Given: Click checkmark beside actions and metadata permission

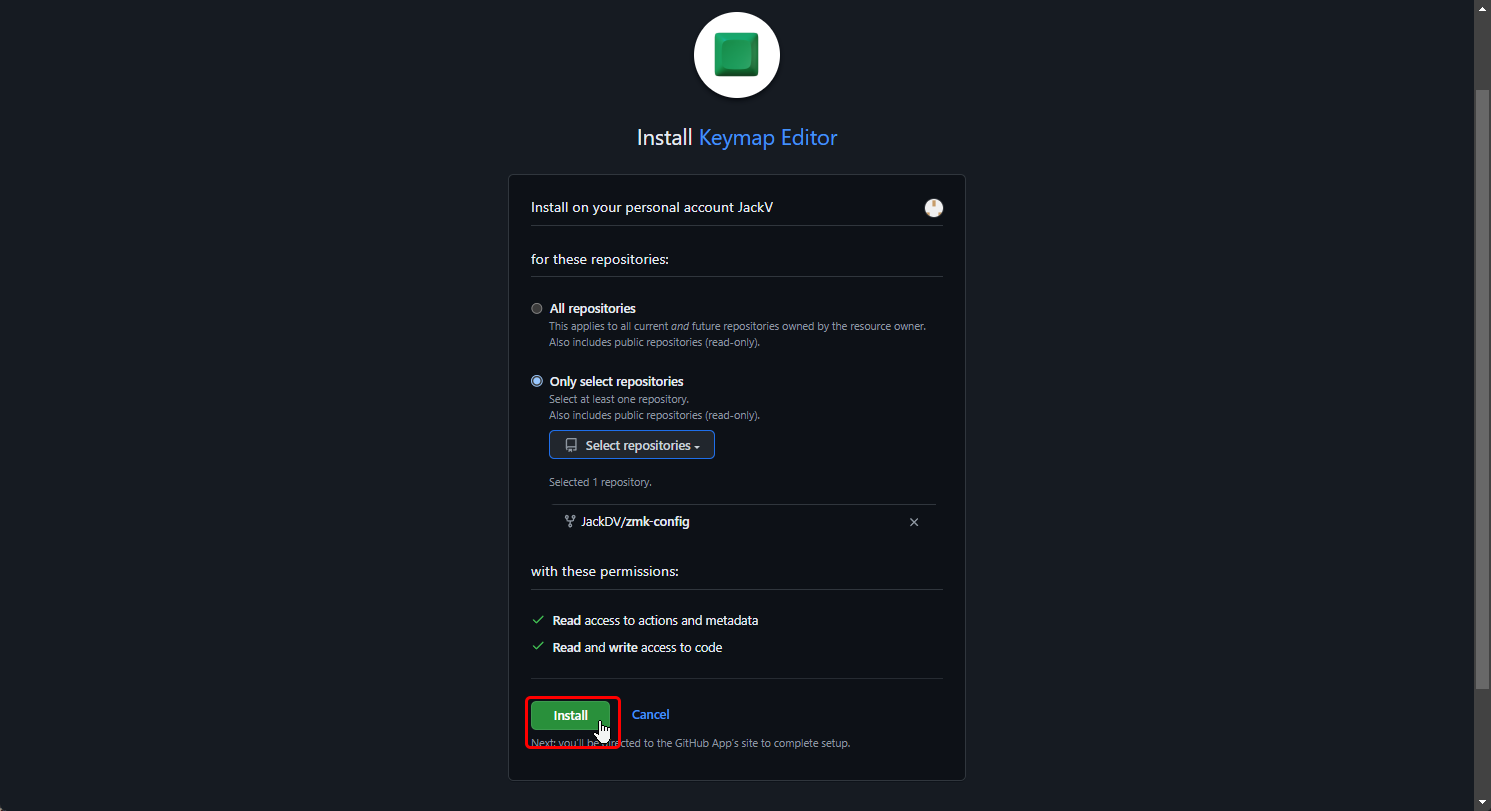Looking at the screenshot, I should click(x=538, y=620).
